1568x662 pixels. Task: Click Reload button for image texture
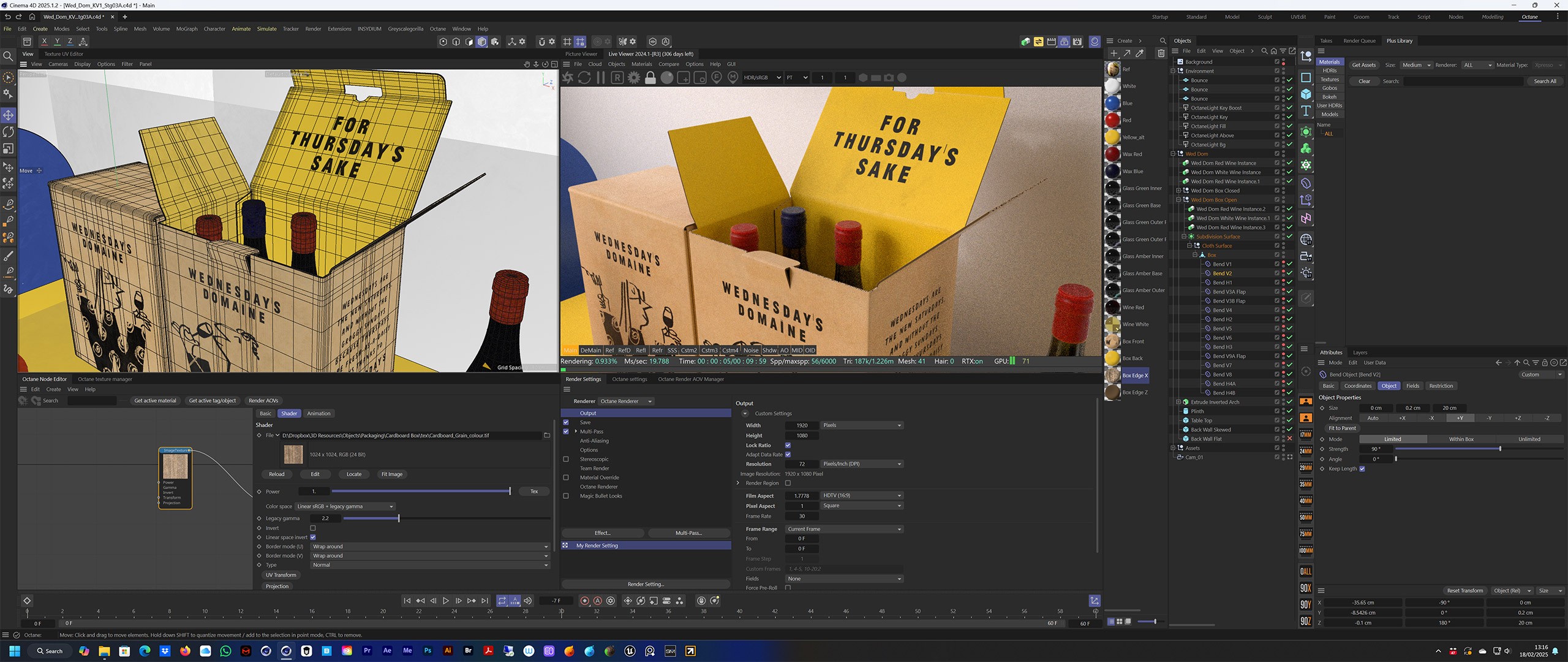click(277, 474)
